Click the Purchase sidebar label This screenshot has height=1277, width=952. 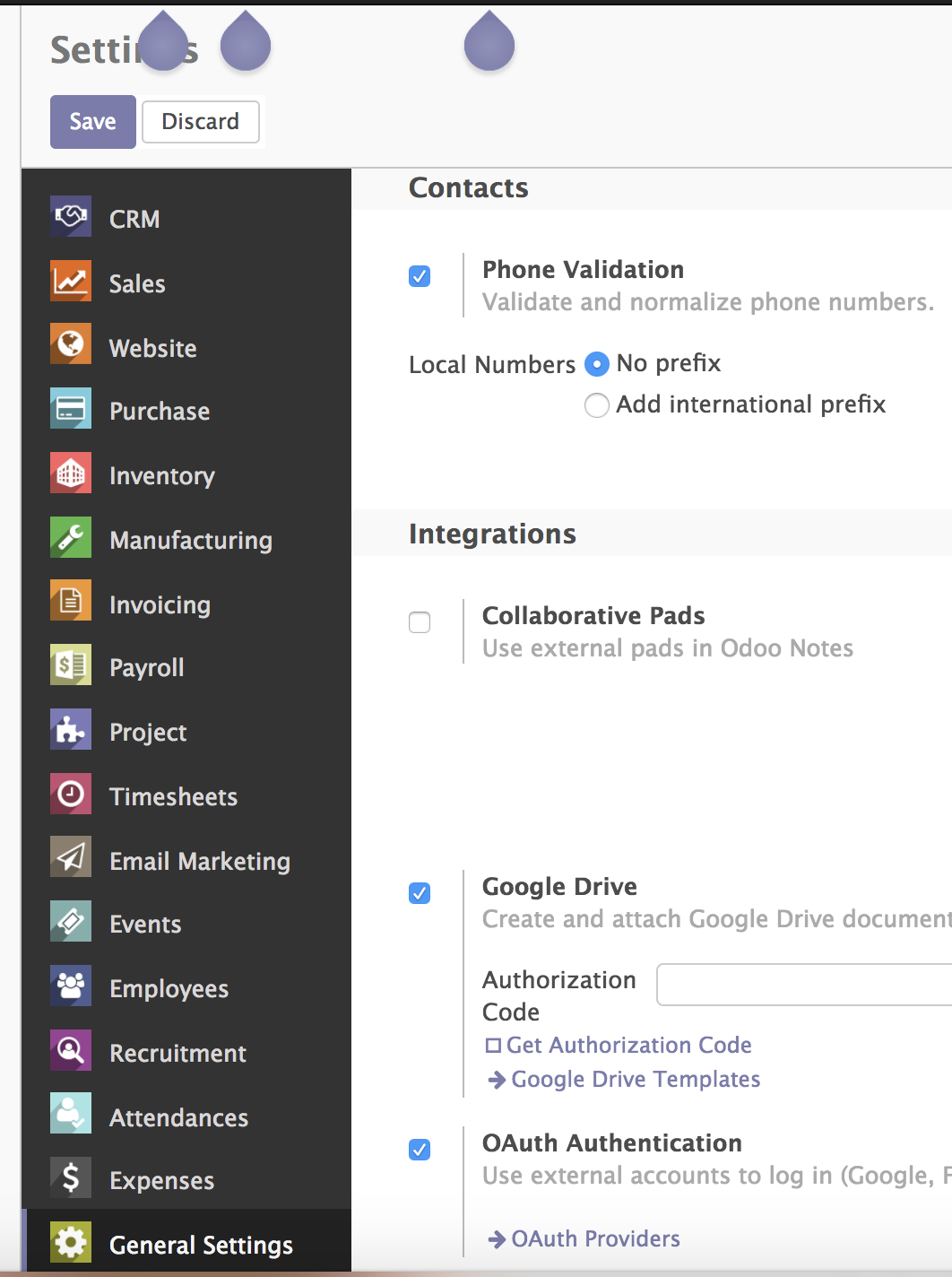[160, 412]
